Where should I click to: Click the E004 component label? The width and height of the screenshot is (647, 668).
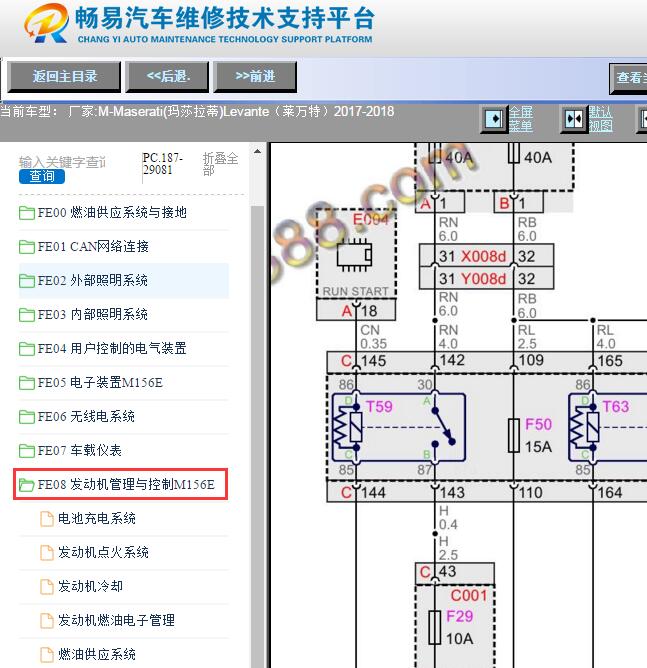pyautogui.click(x=370, y=219)
